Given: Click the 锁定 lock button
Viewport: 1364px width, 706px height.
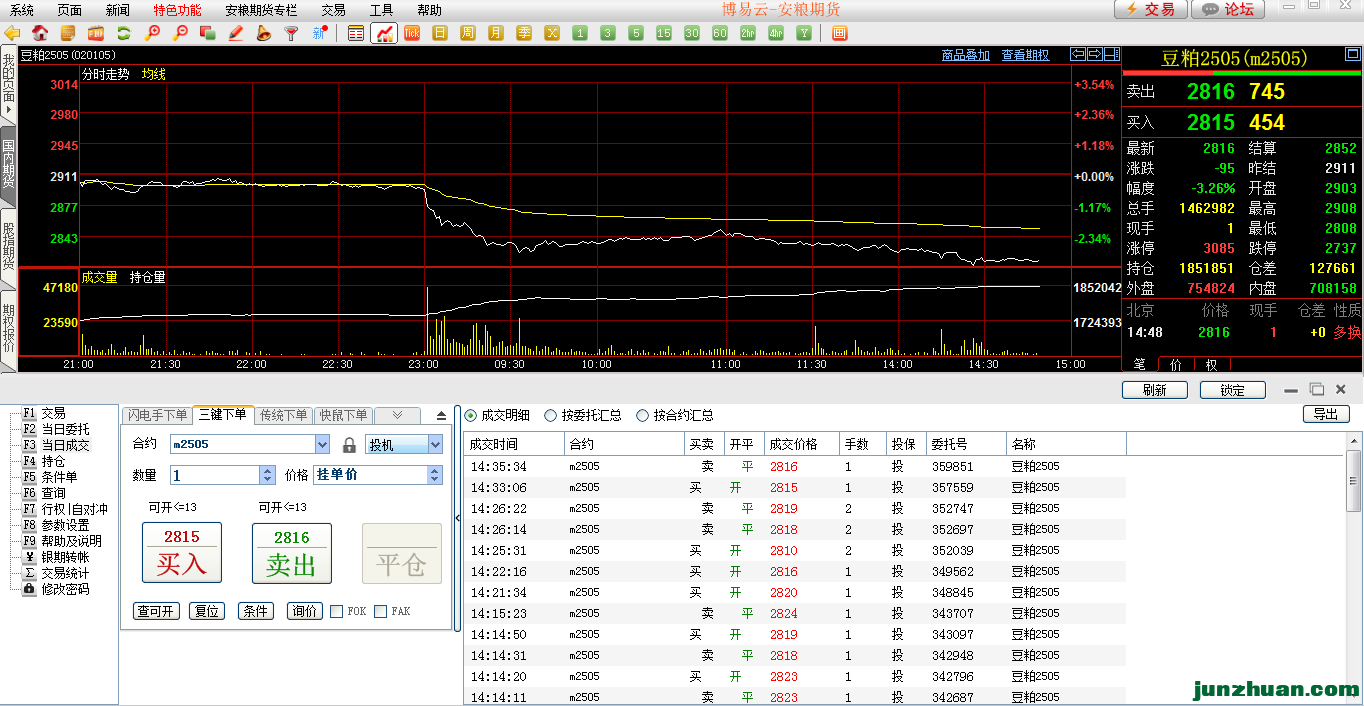Looking at the screenshot, I should tap(1233, 390).
